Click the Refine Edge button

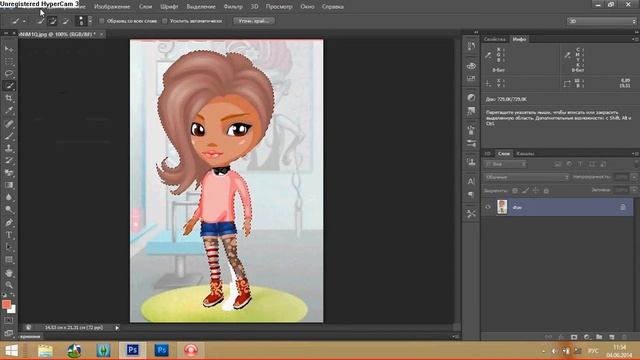[253, 21]
